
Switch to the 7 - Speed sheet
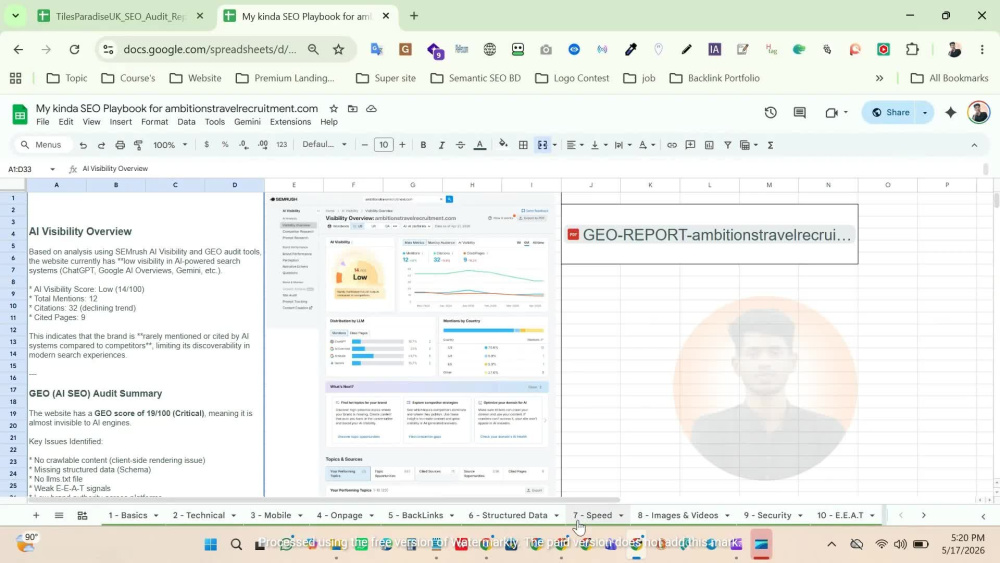(592, 515)
